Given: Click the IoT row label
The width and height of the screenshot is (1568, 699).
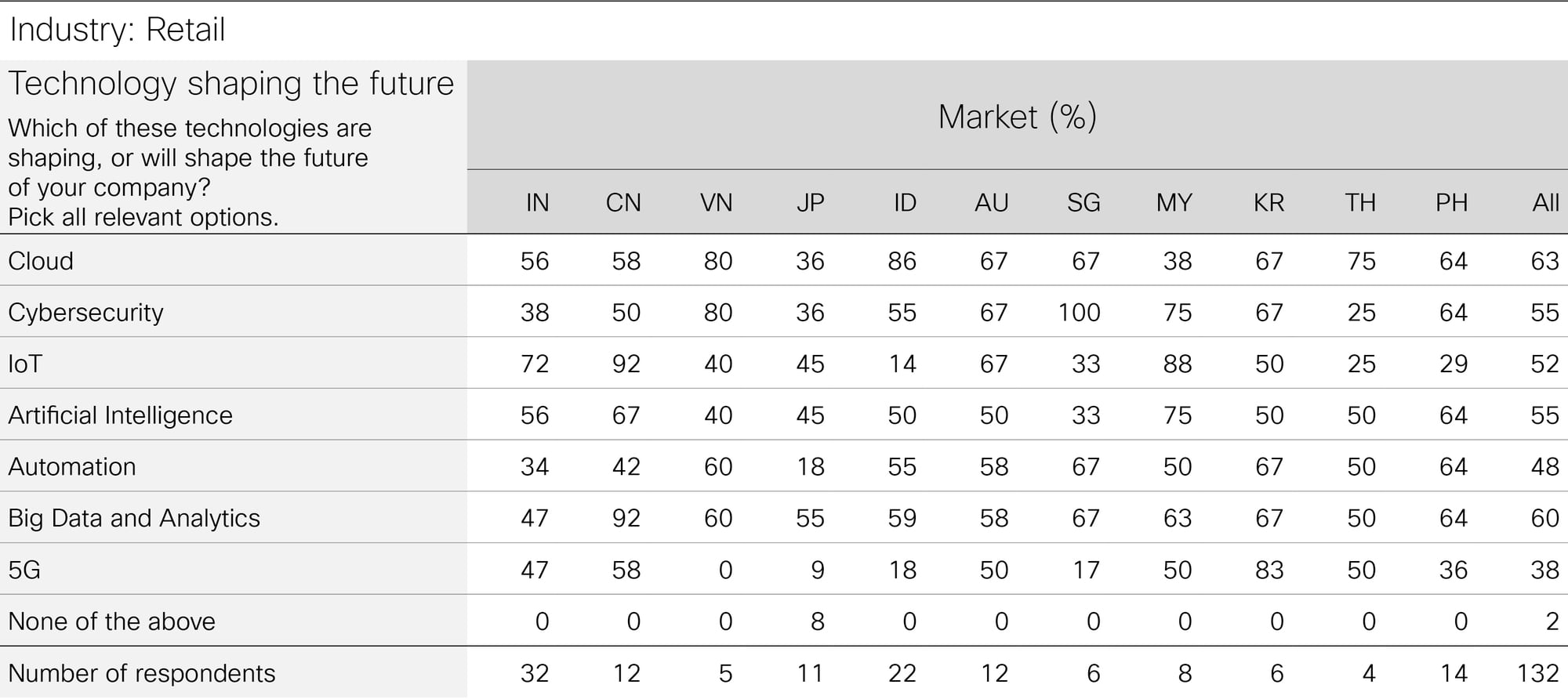Looking at the screenshot, I should click(x=24, y=364).
